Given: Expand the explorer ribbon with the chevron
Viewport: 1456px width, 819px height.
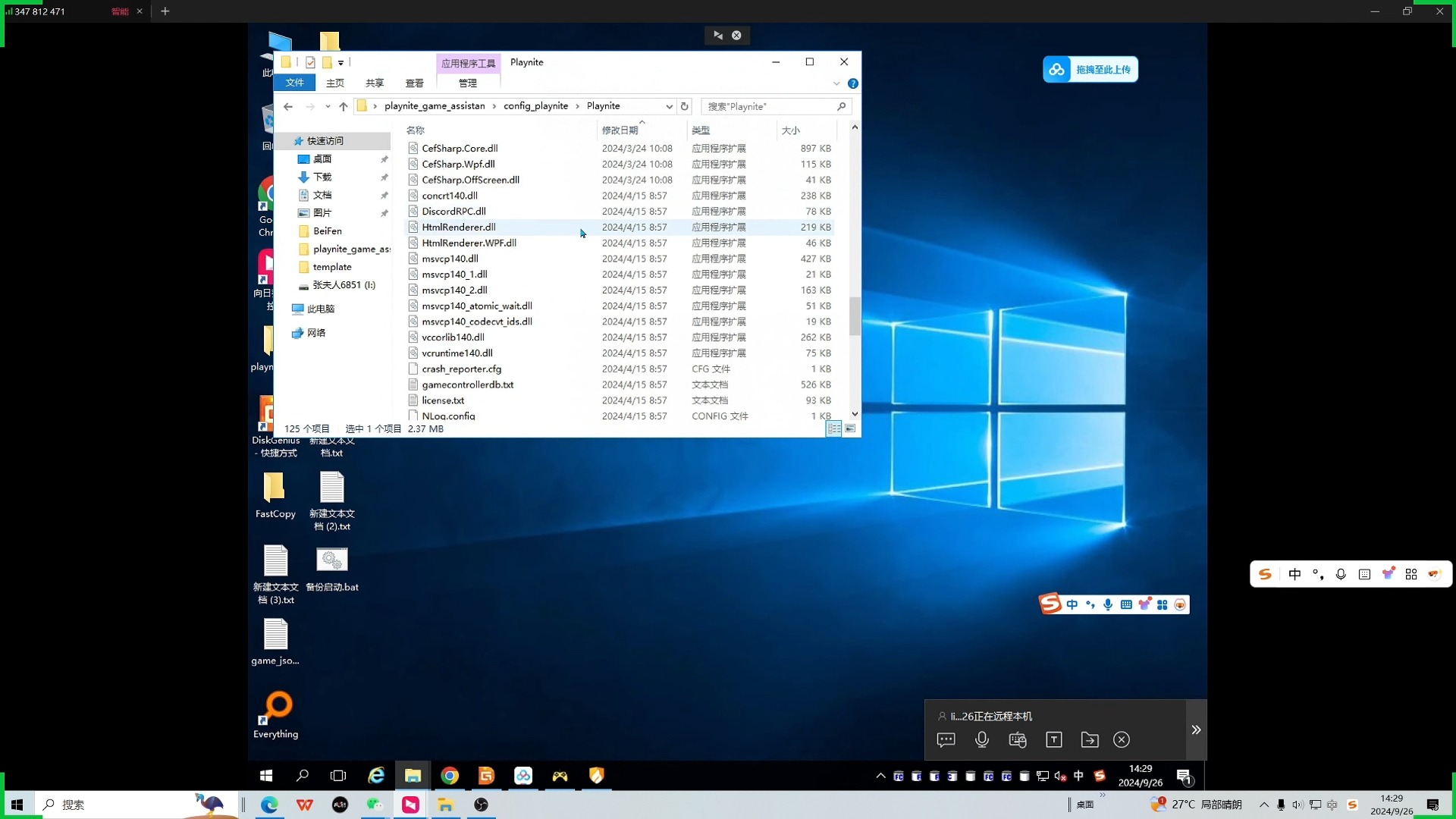Looking at the screenshot, I should point(836,83).
